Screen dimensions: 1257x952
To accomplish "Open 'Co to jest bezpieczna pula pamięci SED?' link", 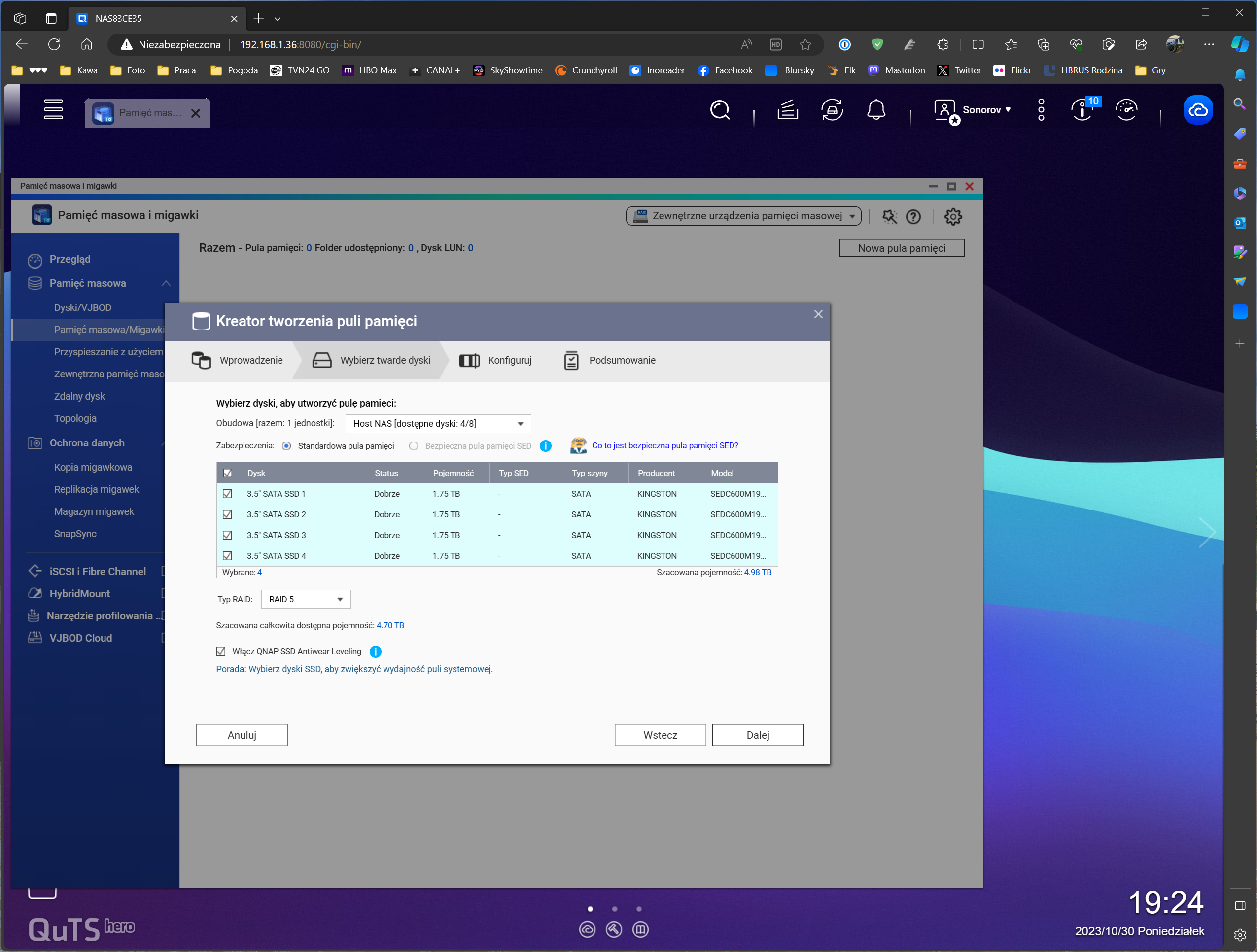I will [x=665, y=445].
